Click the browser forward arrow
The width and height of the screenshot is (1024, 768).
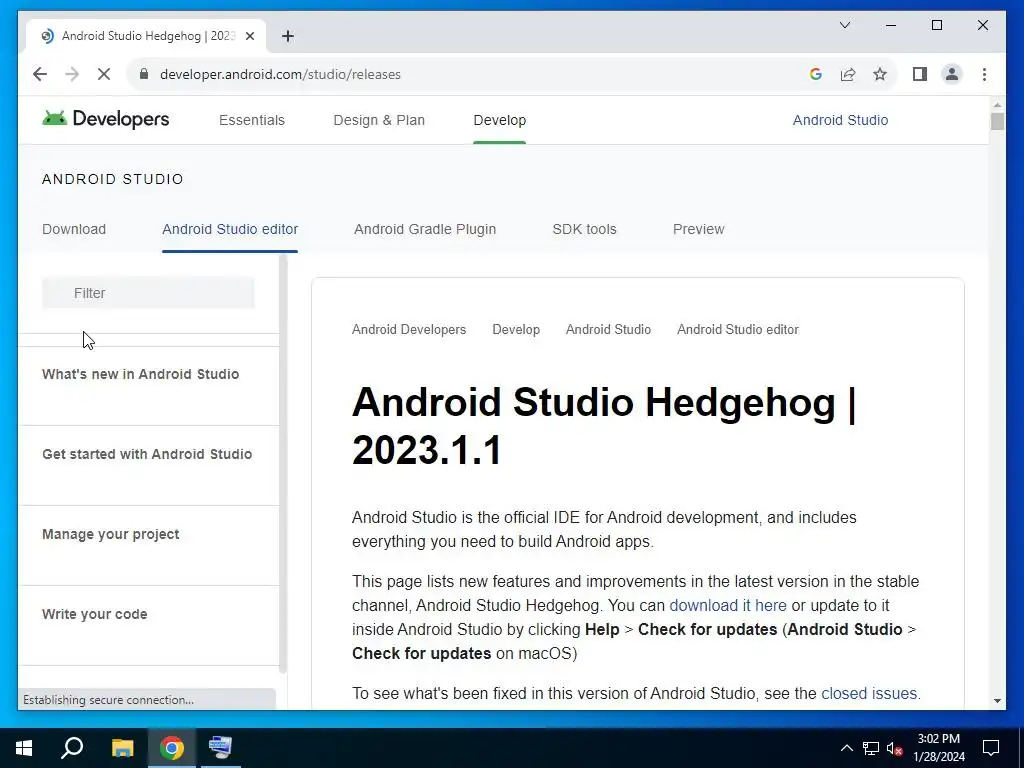pyautogui.click(x=72, y=74)
